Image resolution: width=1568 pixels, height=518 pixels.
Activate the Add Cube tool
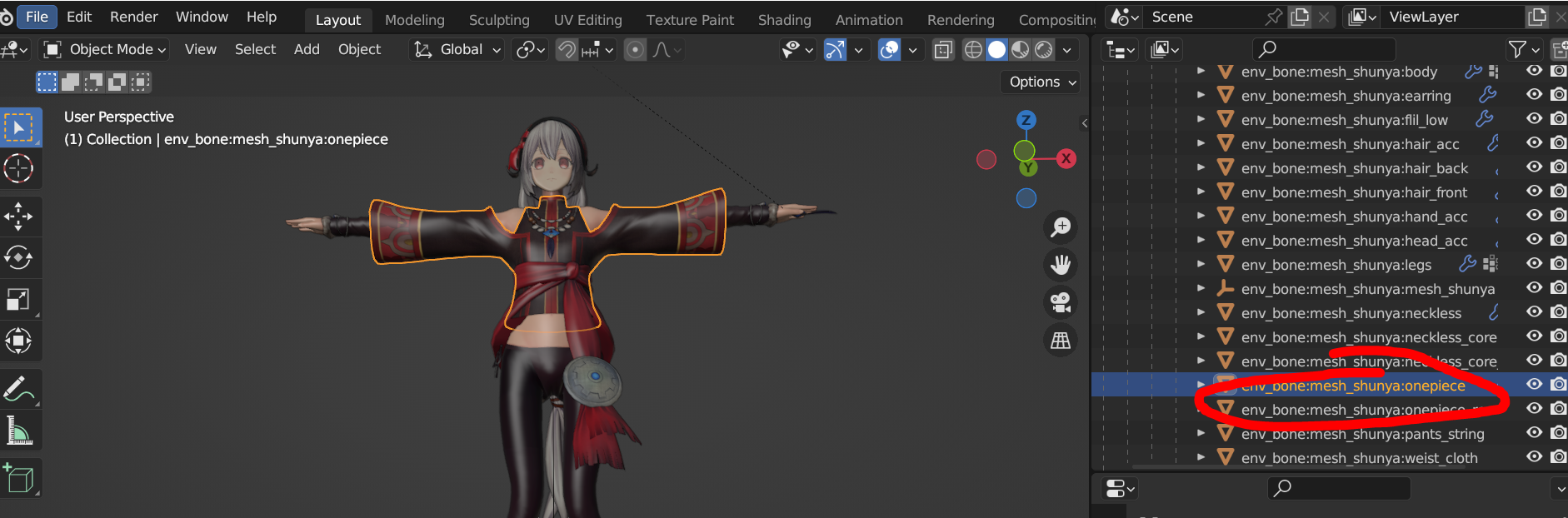[x=18, y=478]
